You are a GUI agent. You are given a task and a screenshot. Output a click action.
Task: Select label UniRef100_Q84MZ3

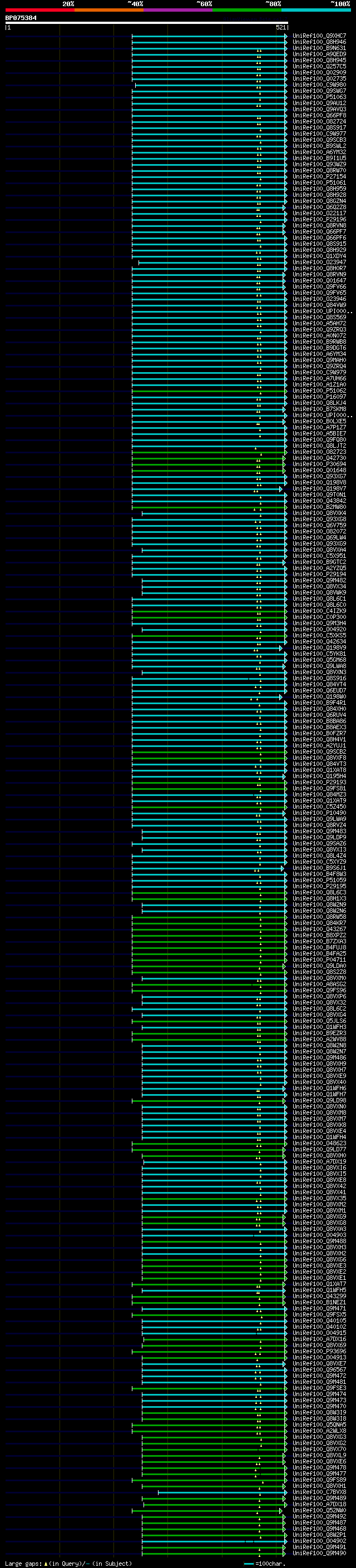(319, 795)
